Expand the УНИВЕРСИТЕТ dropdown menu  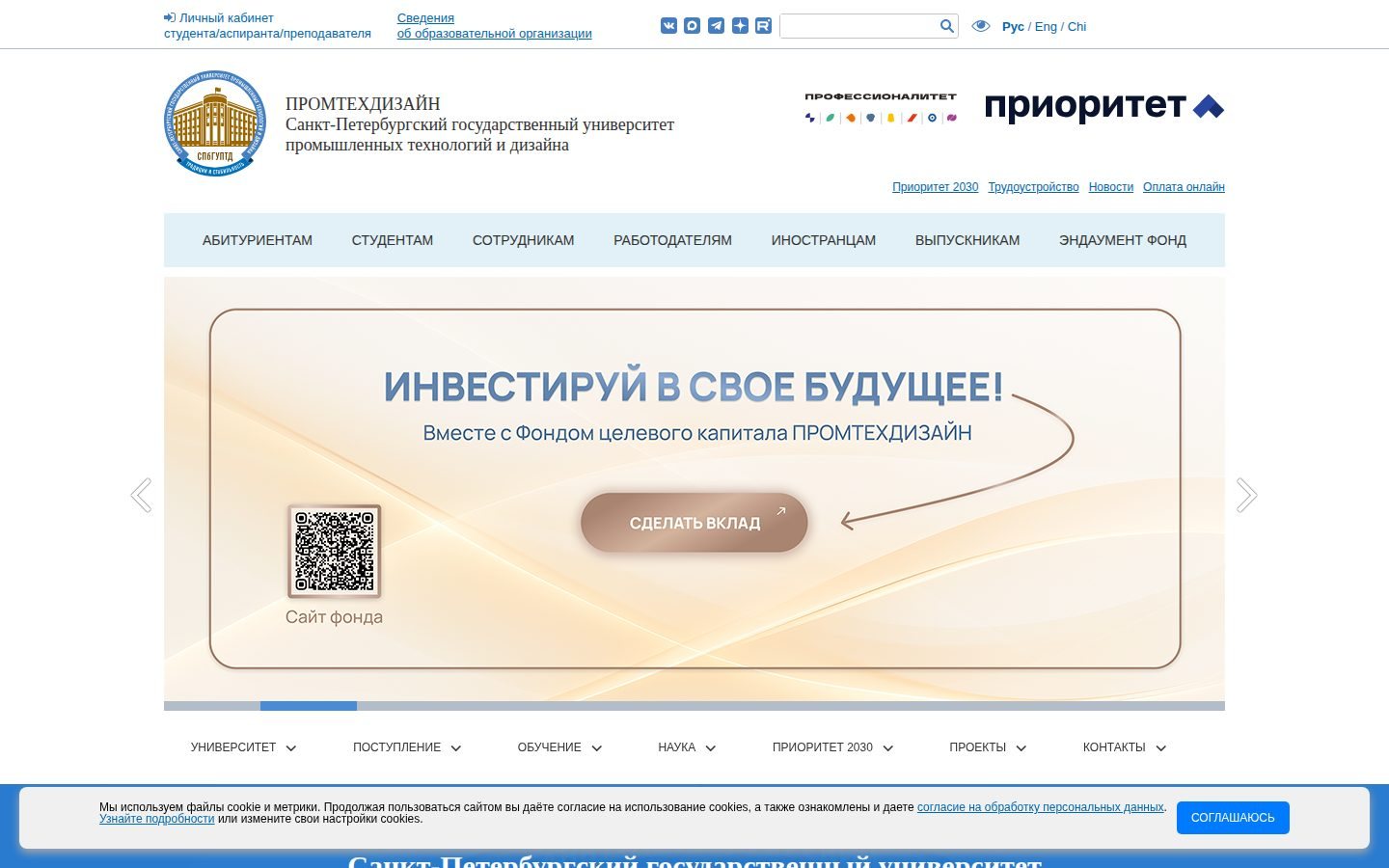coord(244,747)
